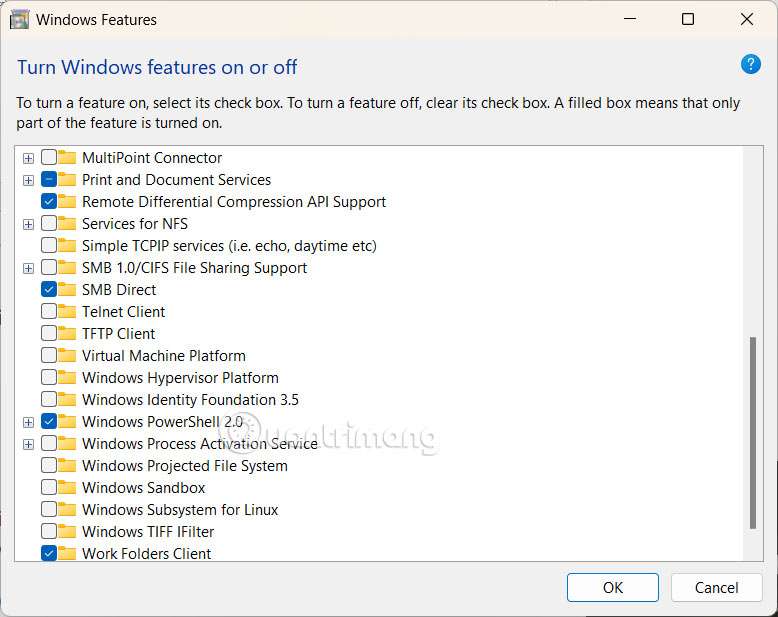Image resolution: width=778 pixels, height=617 pixels.
Task: Enable the Services for NFS checkbox
Action: (49, 224)
